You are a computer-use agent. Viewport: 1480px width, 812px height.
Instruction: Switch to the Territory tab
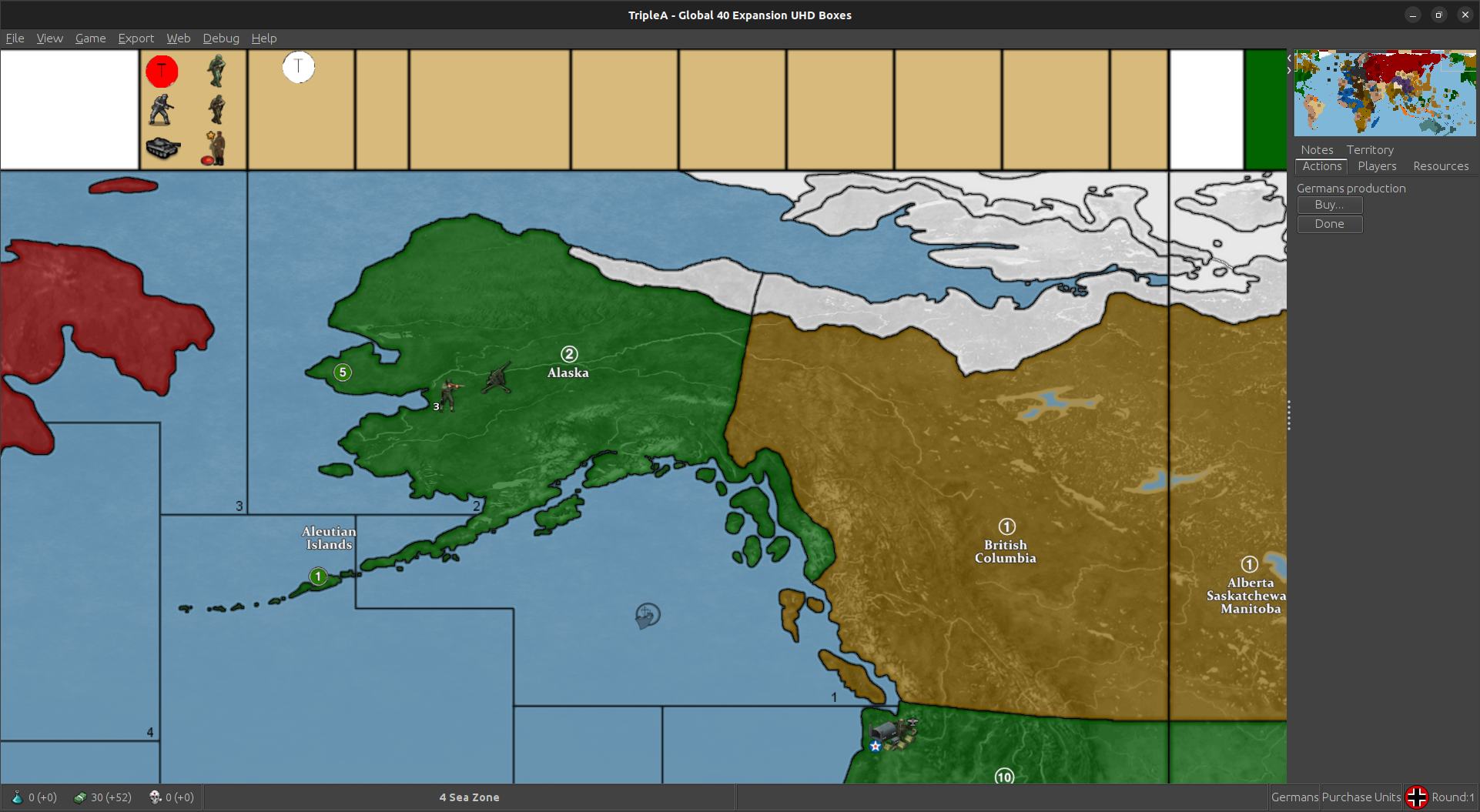(1370, 150)
